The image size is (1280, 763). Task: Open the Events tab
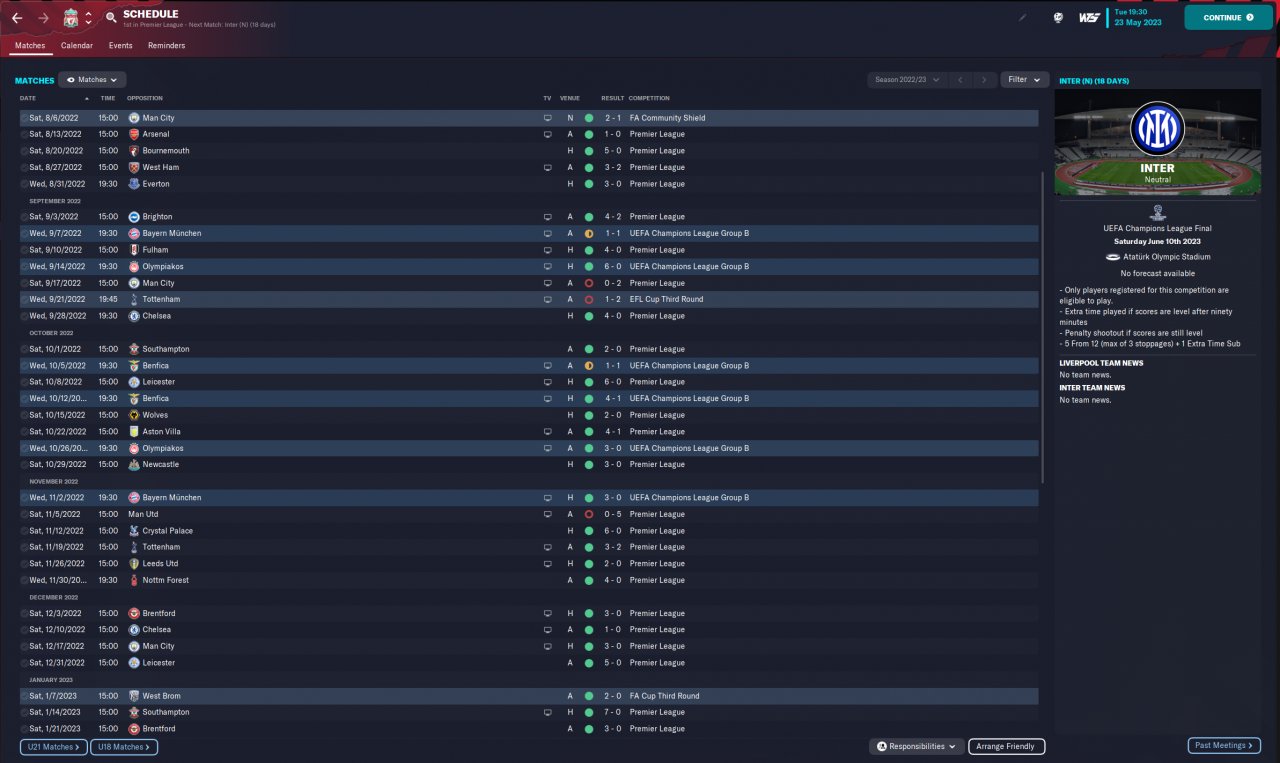[120, 45]
